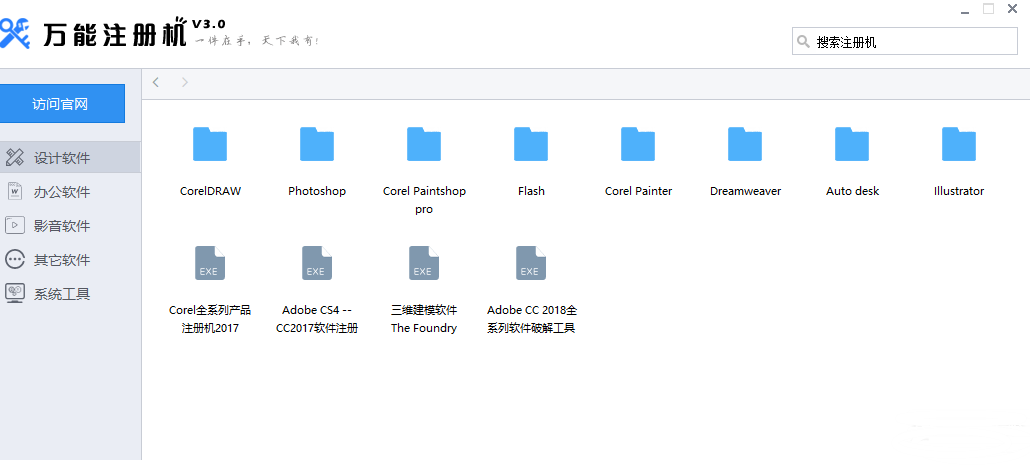Click the search magnifier icon
This screenshot has height=465, width=1030.
point(803,42)
